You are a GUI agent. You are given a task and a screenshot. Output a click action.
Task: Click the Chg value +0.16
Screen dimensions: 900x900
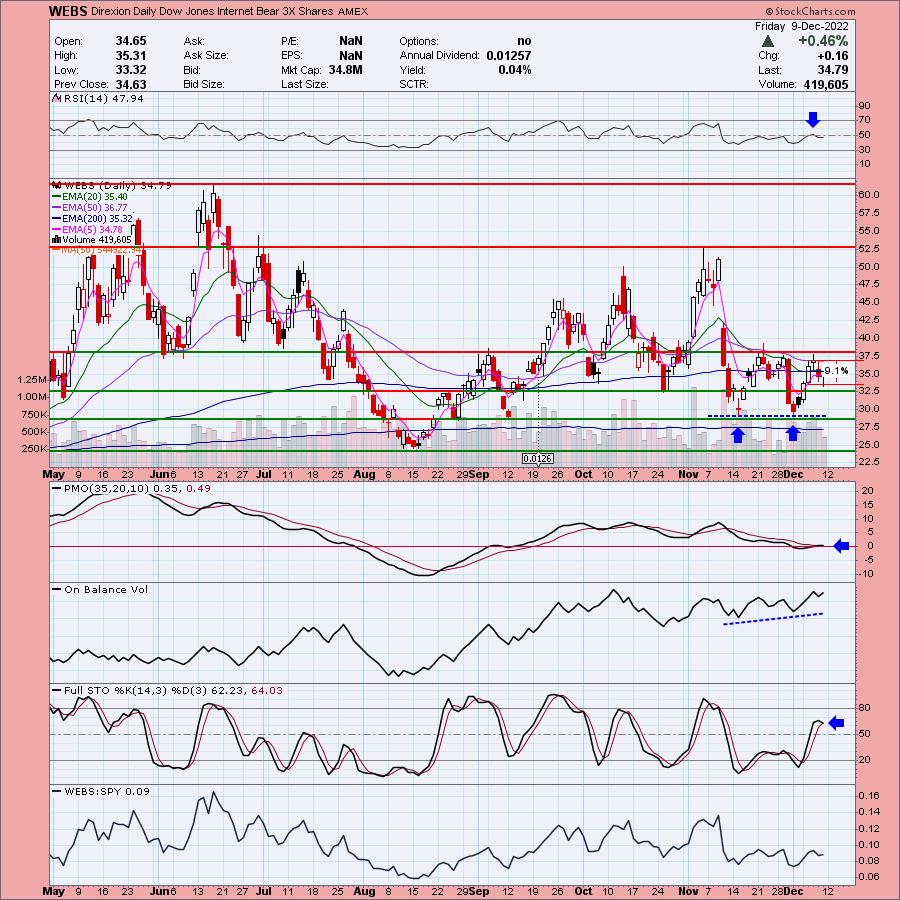[x=834, y=55]
